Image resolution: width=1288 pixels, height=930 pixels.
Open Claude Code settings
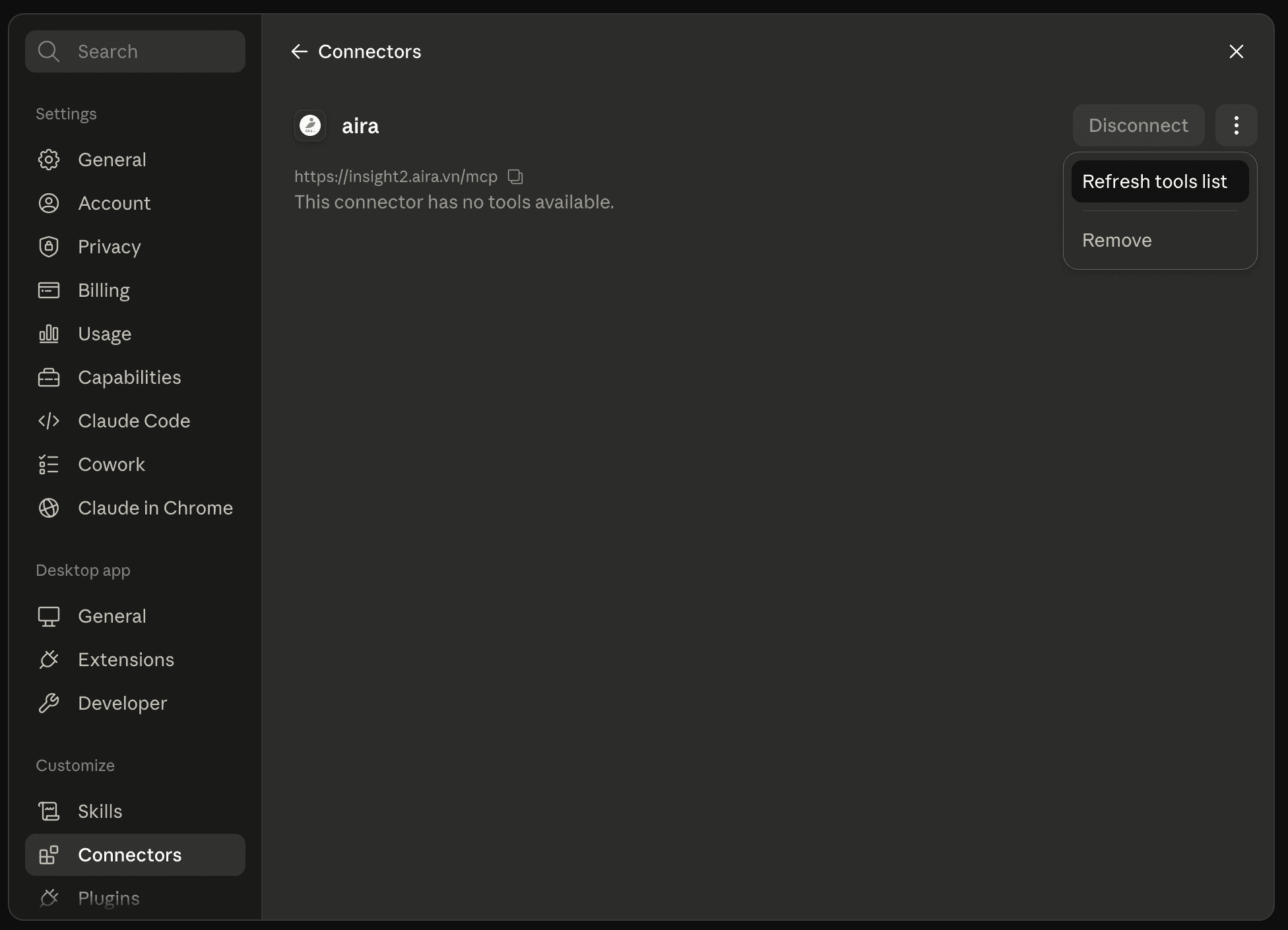135,421
